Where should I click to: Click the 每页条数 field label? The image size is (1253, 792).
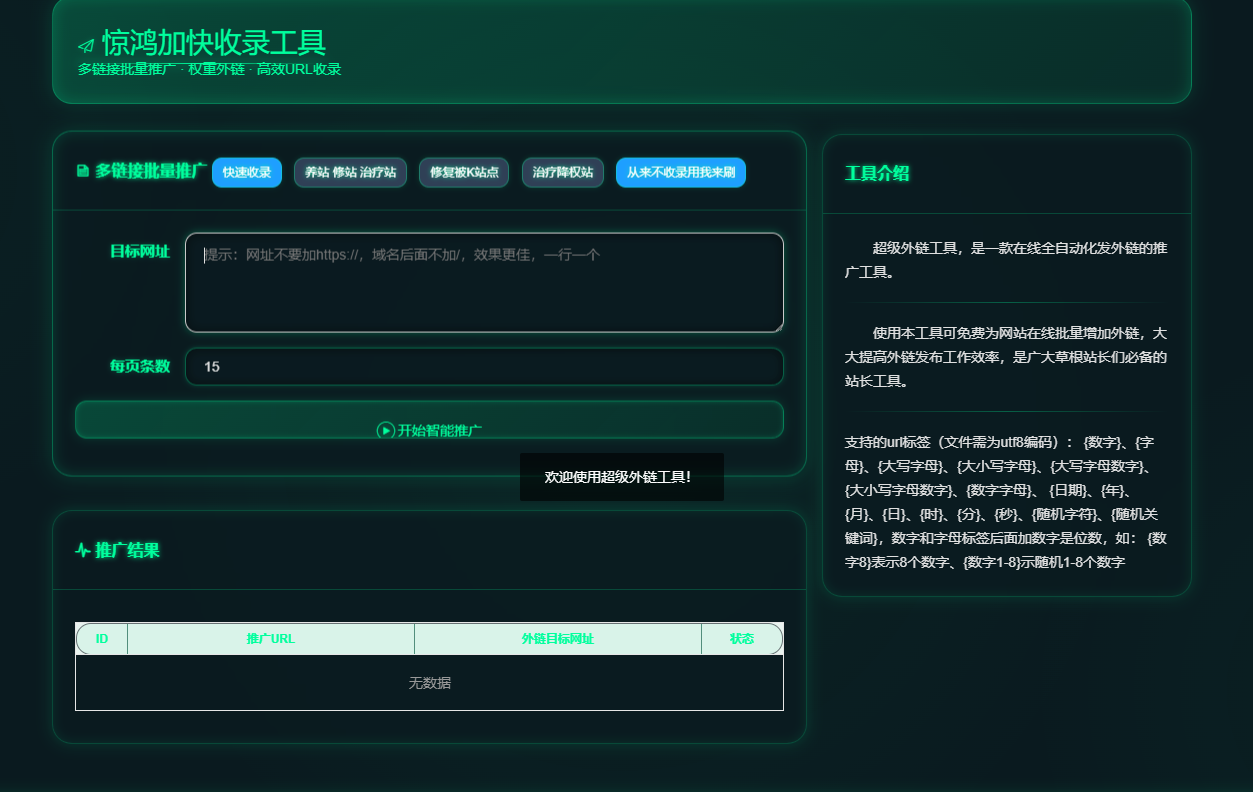pos(140,366)
